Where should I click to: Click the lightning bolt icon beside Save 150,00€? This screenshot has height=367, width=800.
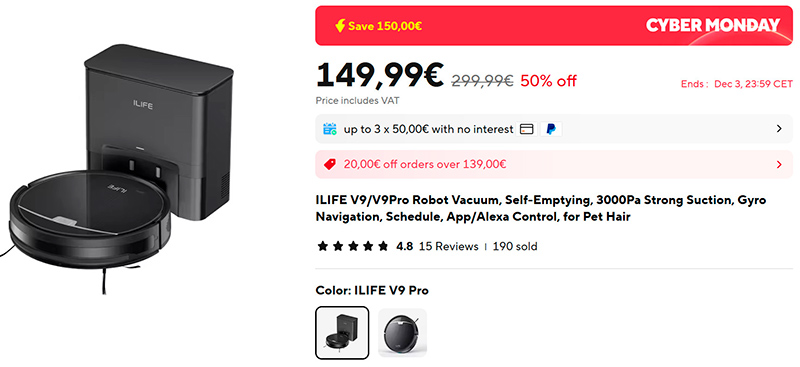(x=340, y=26)
